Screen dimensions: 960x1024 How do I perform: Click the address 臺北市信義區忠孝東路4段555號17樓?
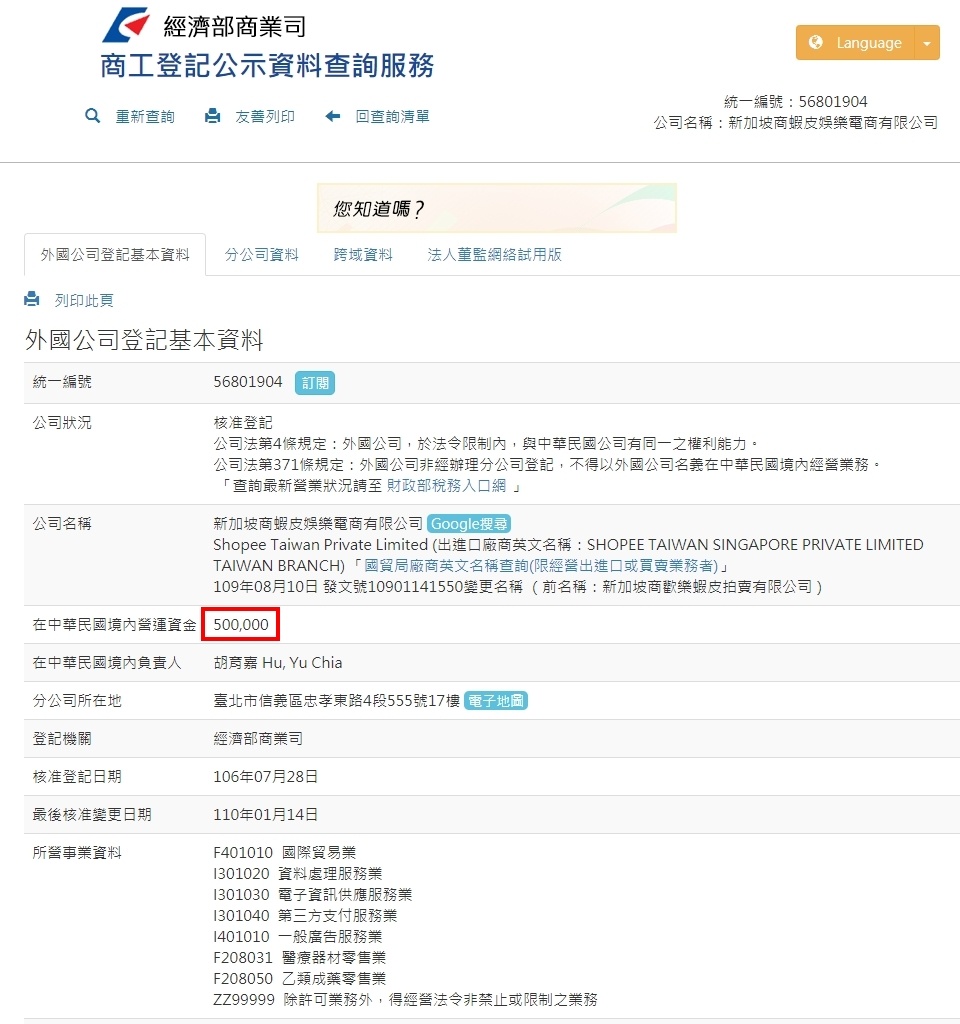(337, 701)
